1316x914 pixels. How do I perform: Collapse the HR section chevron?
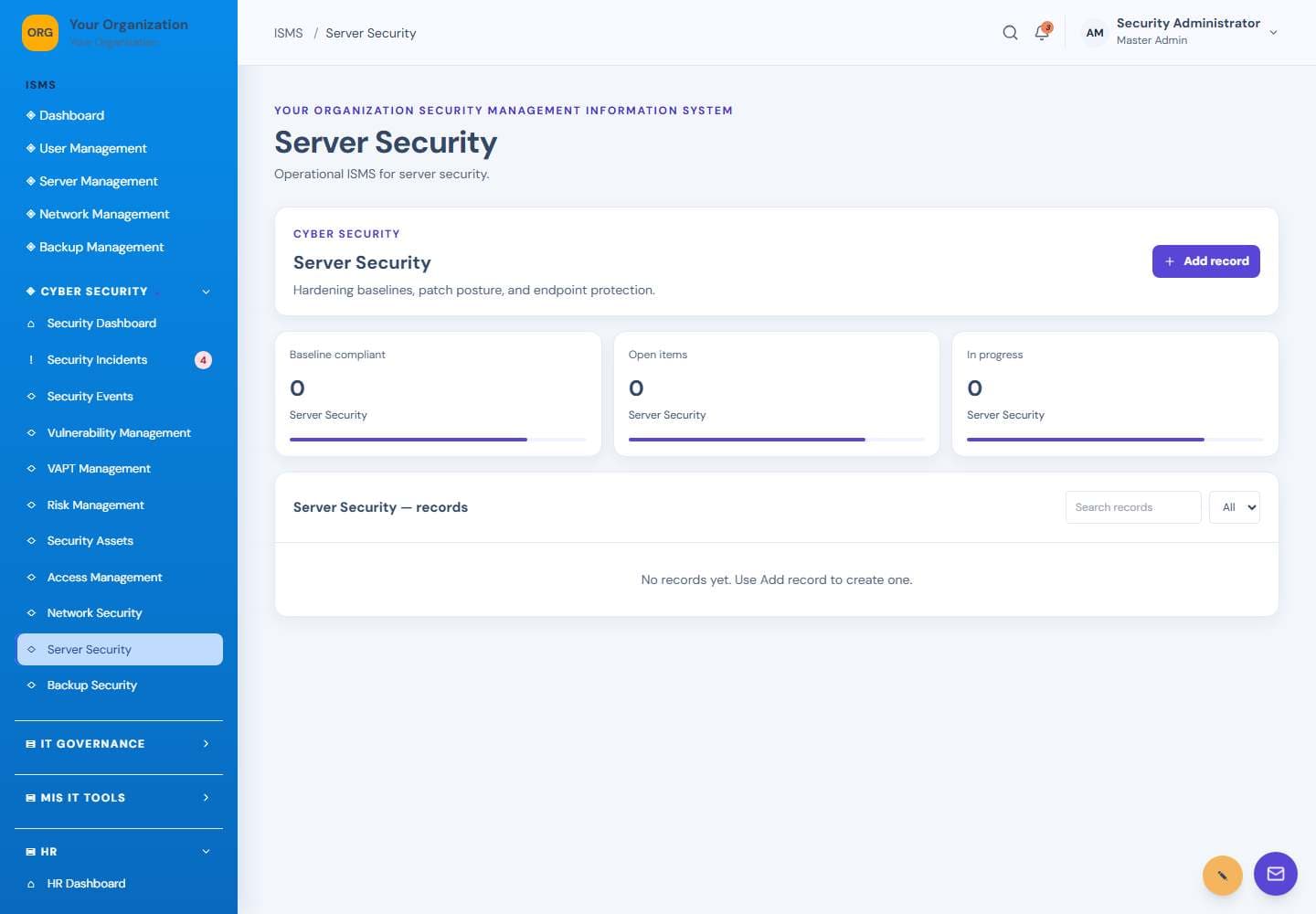point(206,852)
